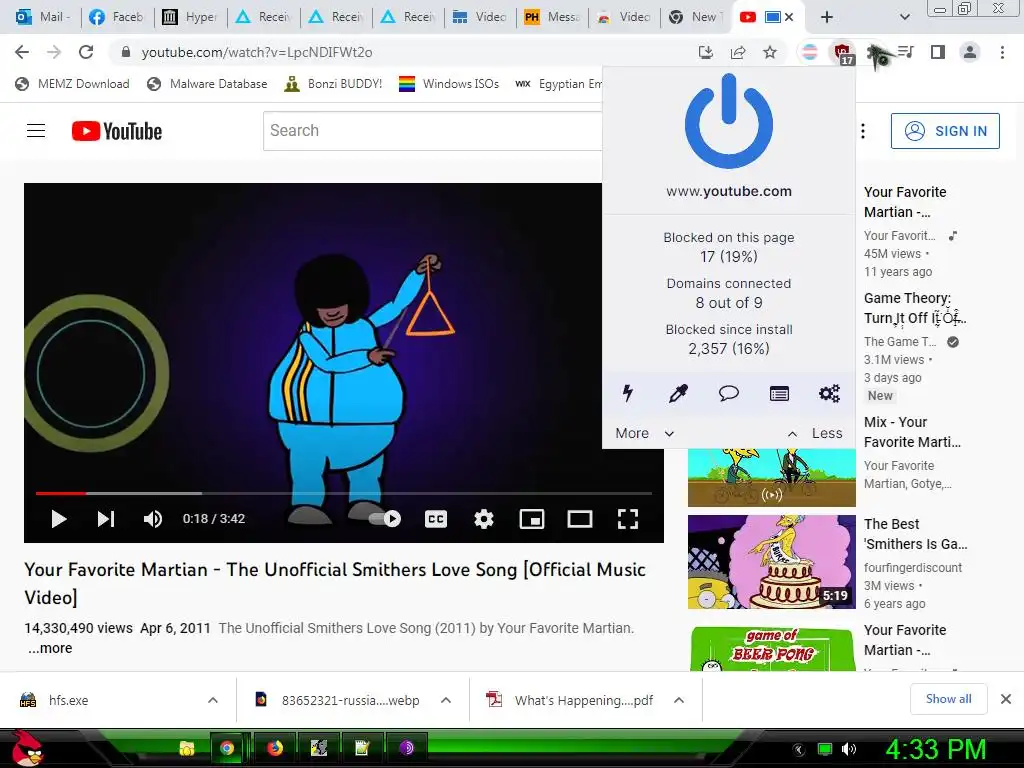Play the YouTube video
This screenshot has width=1024, height=768.
[x=59, y=519]
